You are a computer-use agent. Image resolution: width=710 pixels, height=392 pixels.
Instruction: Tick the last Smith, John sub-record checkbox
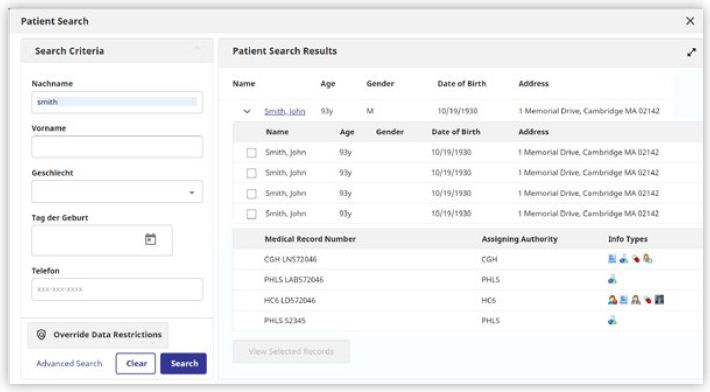pos(251,214)
